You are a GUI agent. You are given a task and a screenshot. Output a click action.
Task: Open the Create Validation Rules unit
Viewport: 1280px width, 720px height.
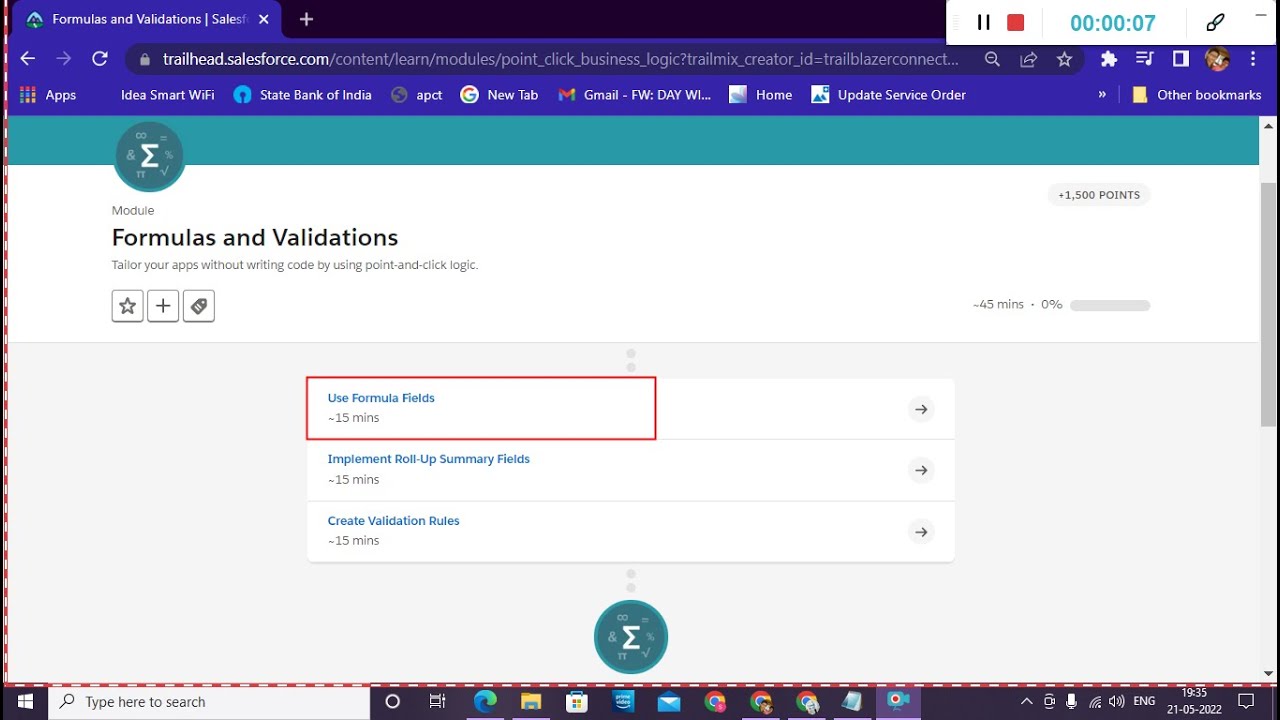pos(394,521)
